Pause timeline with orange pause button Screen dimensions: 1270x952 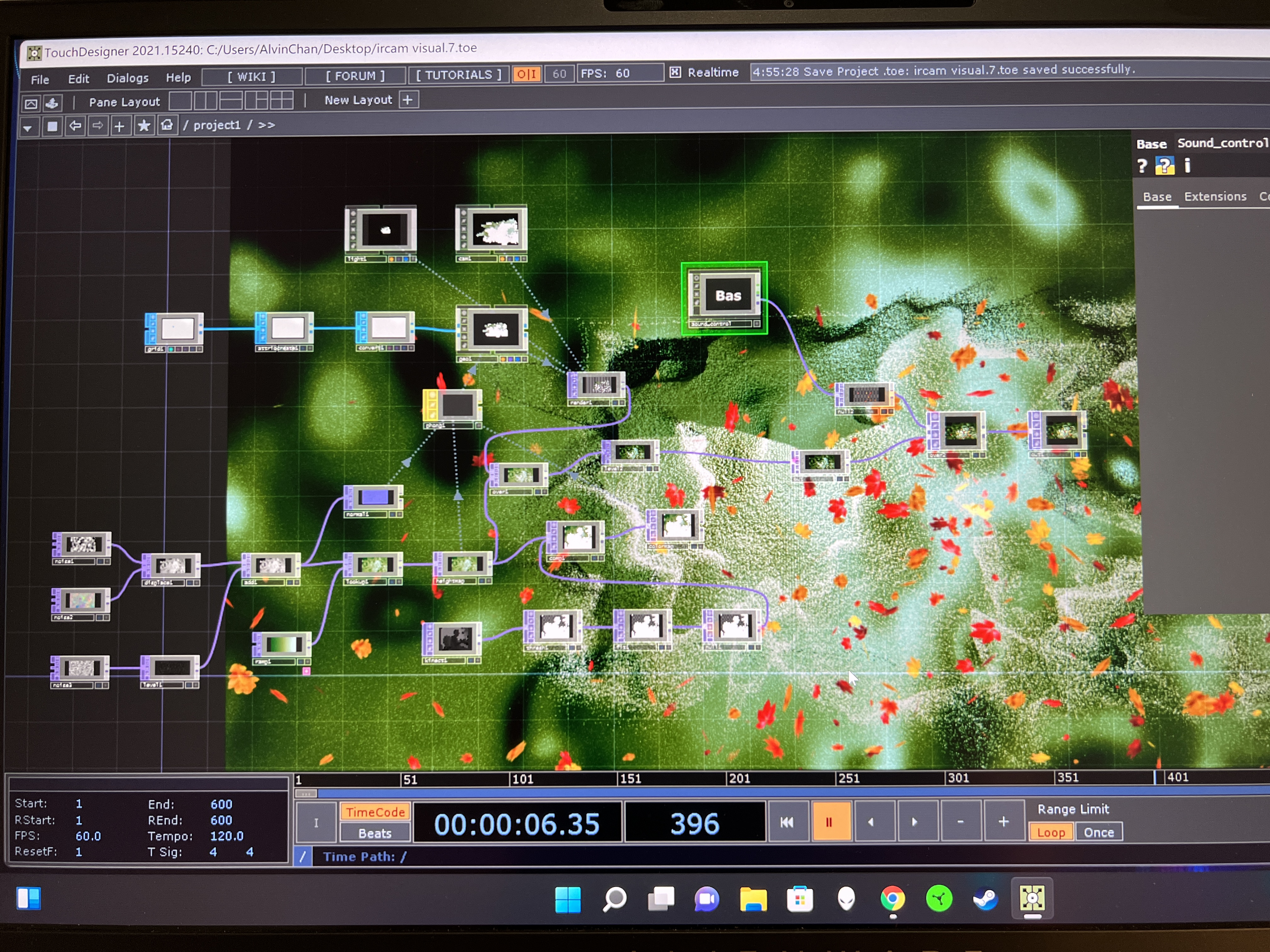(x=829, y=822)
